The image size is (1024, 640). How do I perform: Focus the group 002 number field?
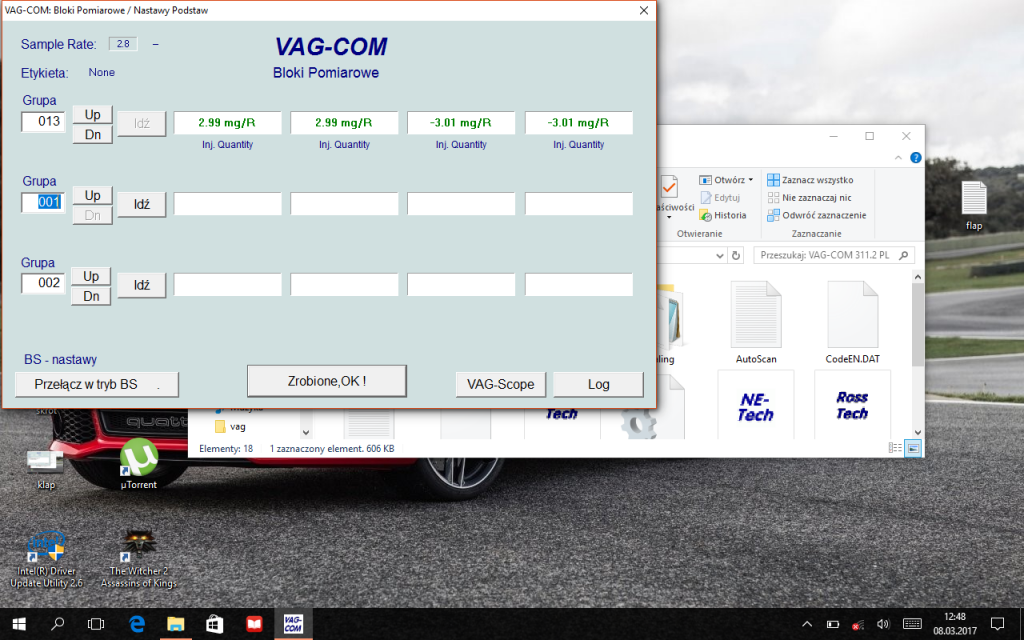(43, 283)
